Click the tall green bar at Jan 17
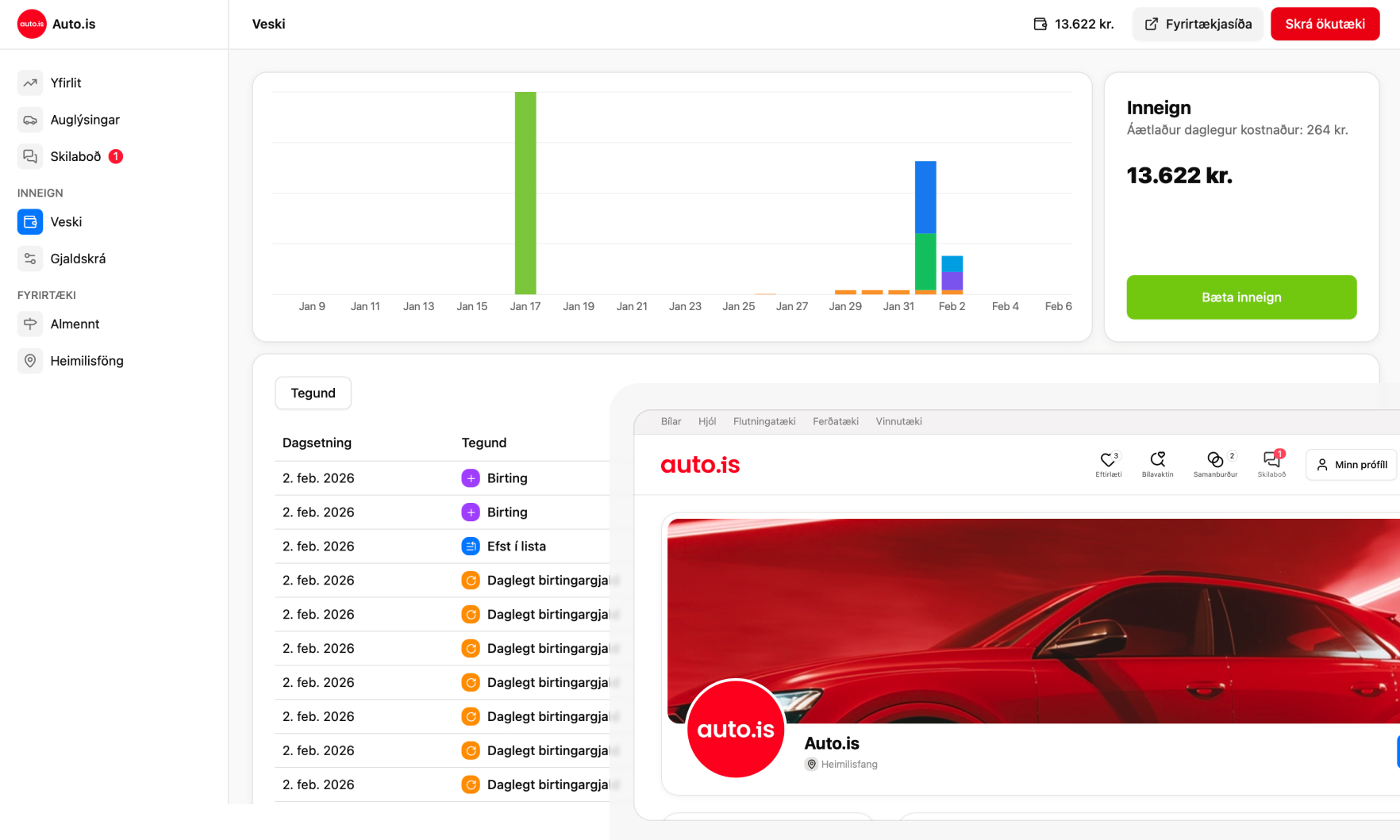Image resolution: width=1400 pixels, height=840 pixels. pos(525,193)
